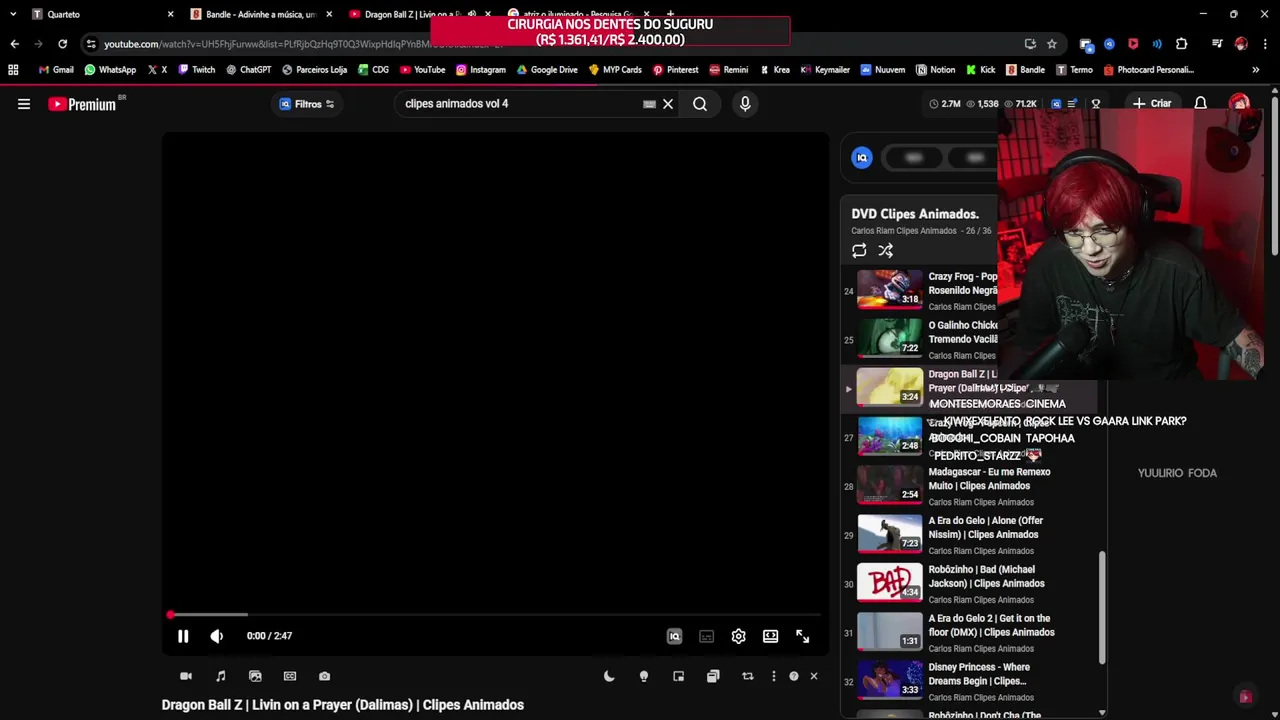
Task: Click the blue vidIQ circle icon
Action: [862, 157]
